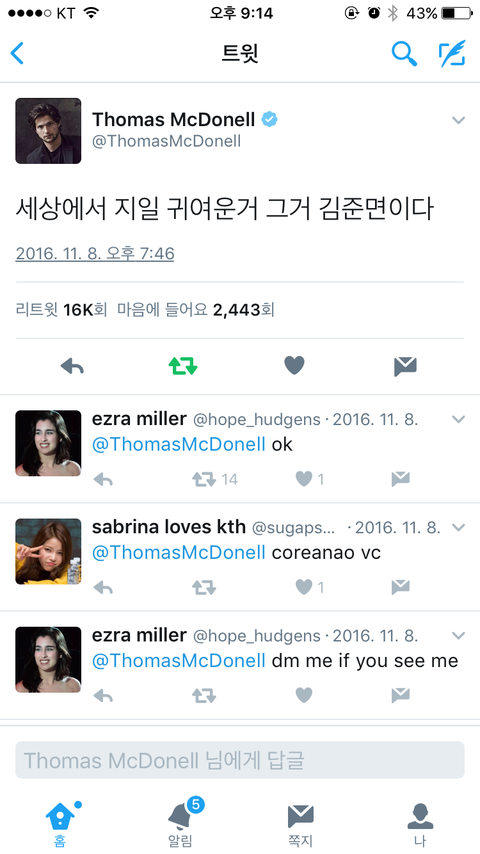Tap the reply field 'Thomas McDonell 님에게 답글'

tap(240, 760)
